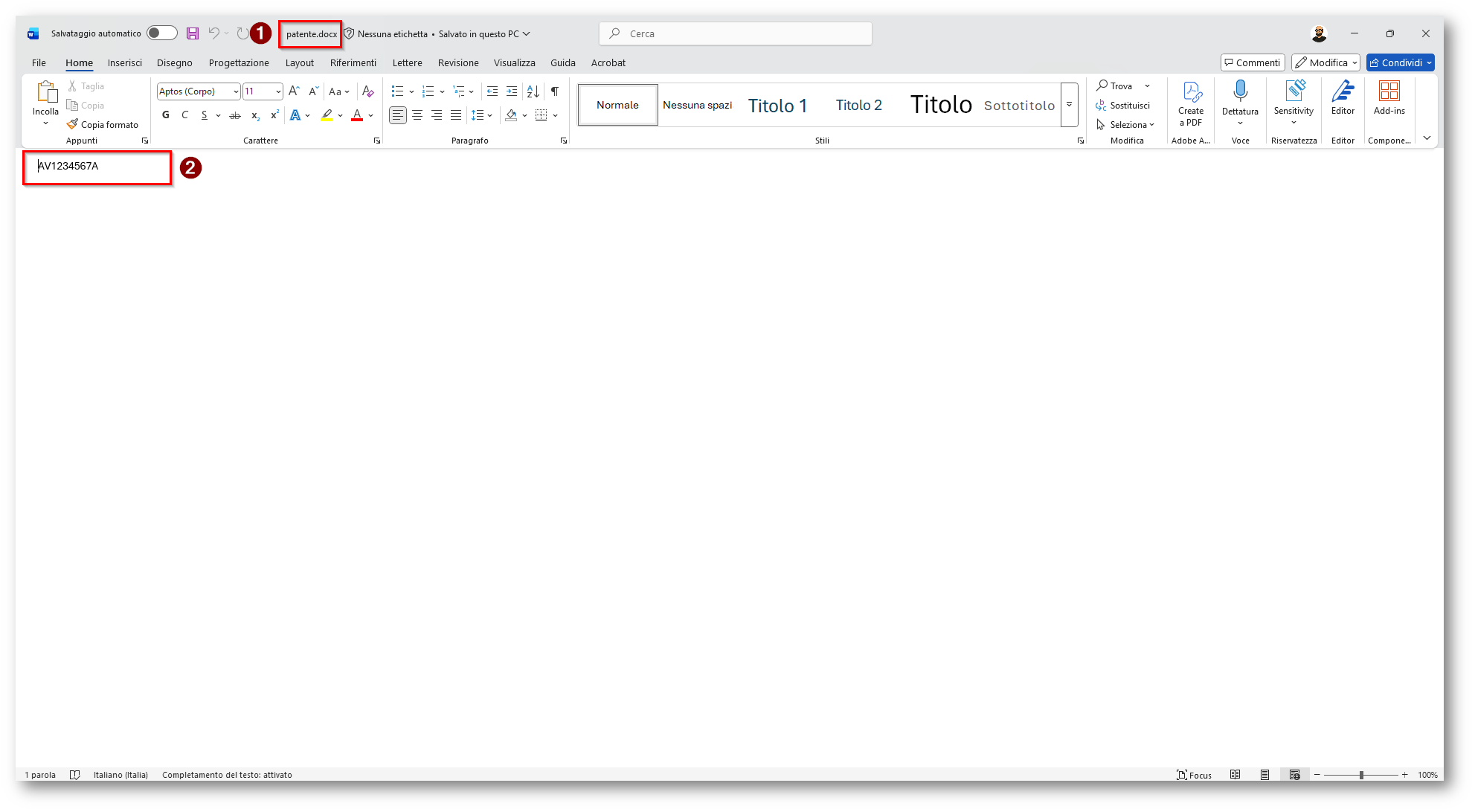Click the show paragraph marks icon
Screen dimensions: 1475x812
(x=555, y=91)
